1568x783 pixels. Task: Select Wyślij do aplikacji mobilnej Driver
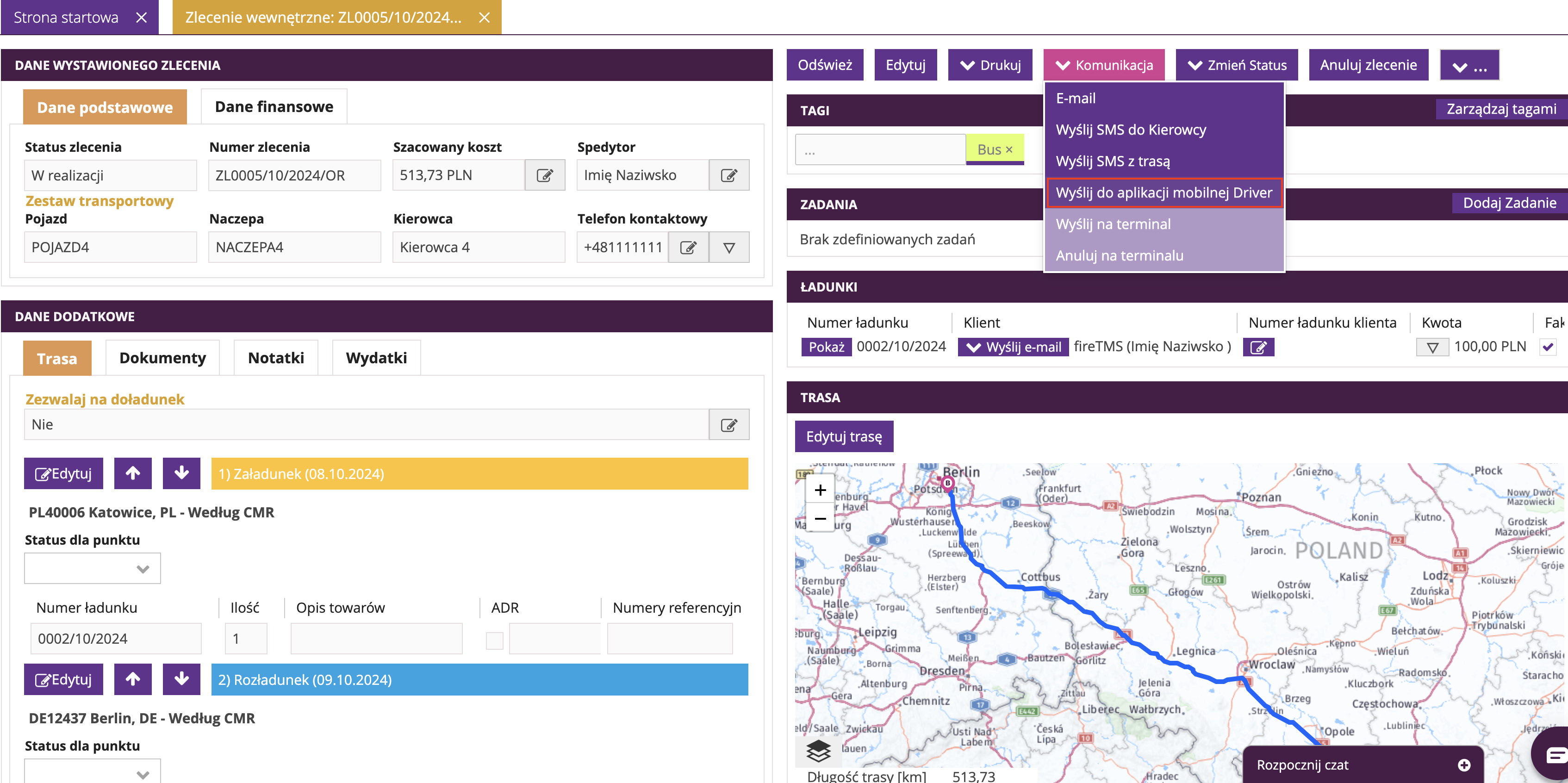click(1163, 193)
